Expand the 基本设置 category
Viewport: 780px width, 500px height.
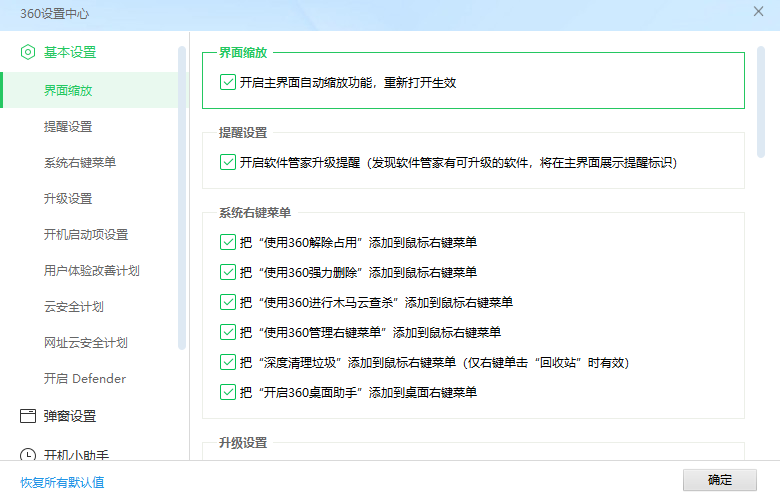tap(70, 52)
